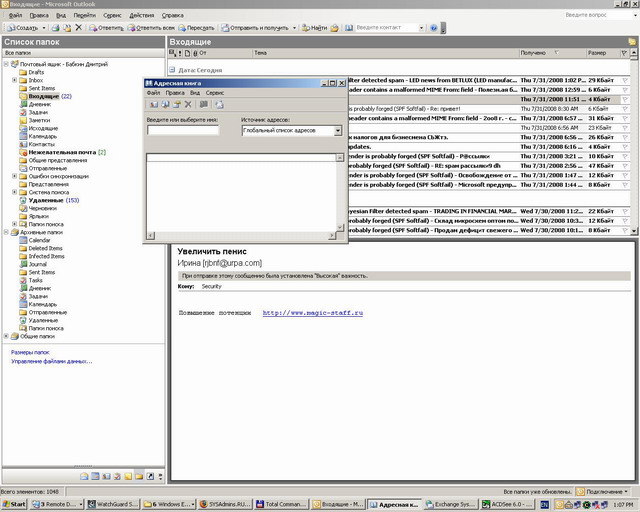Open Вид menu in Адресная книга window

tap(195, 93)
